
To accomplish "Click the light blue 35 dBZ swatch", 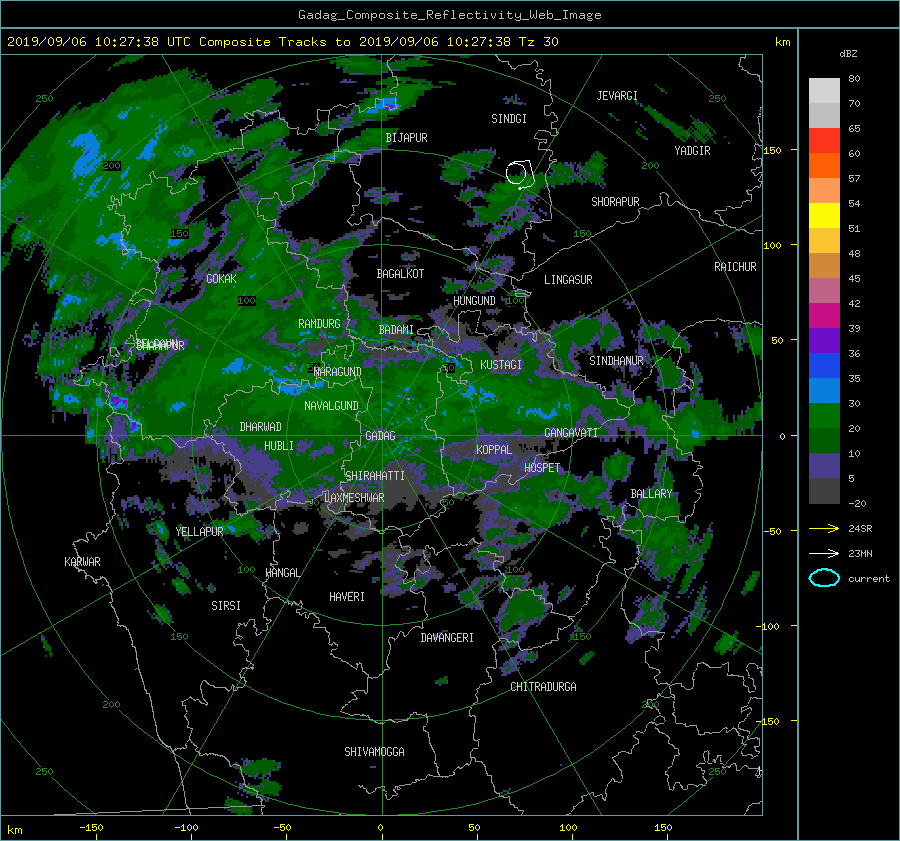I will pos(824,390).
